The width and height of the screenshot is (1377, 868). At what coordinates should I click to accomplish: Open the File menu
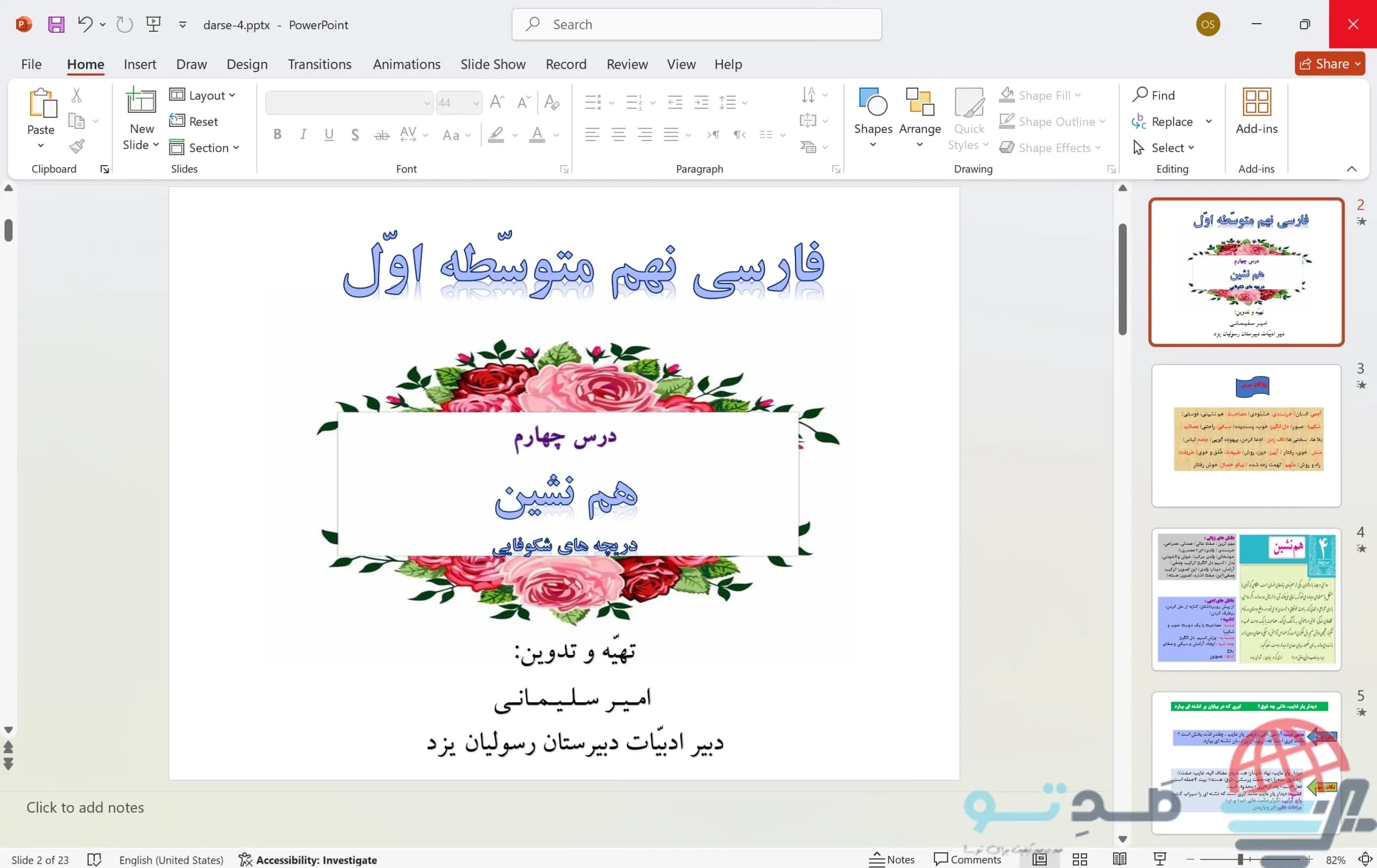pyautogui.click(x=31, y=64)
